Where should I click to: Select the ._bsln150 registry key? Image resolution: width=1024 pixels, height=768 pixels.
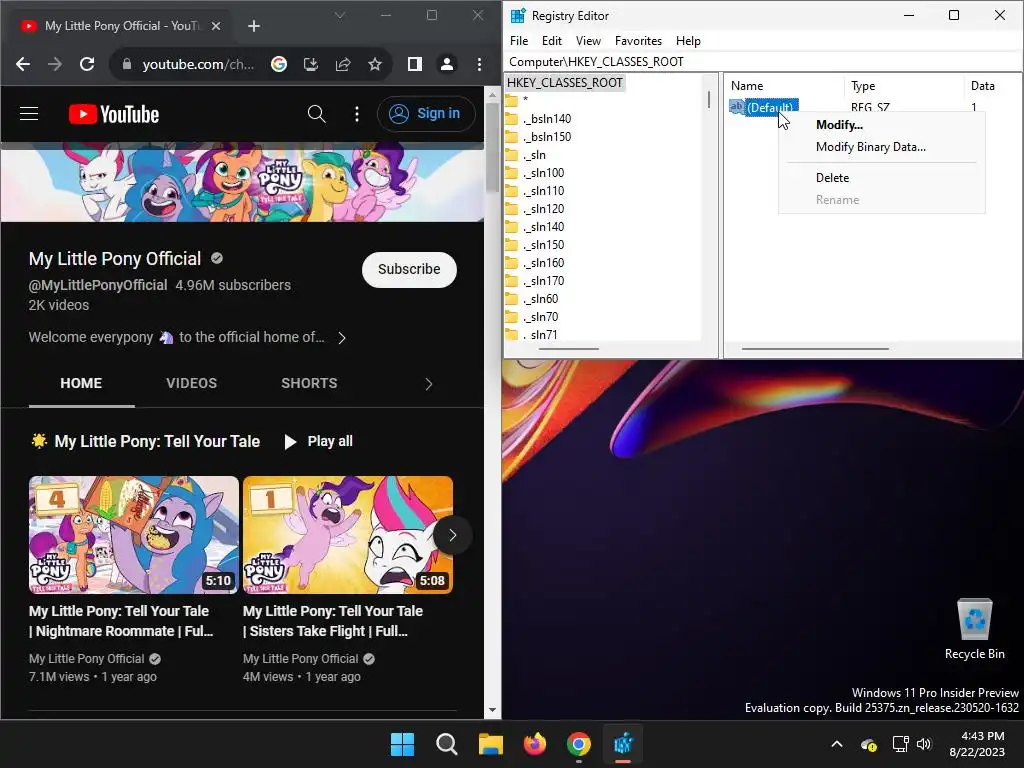[x=547, y=136]
